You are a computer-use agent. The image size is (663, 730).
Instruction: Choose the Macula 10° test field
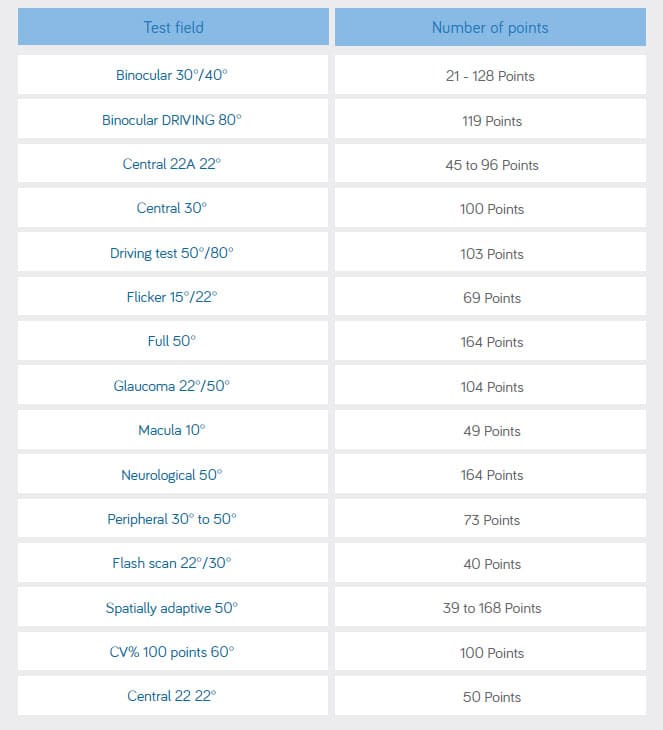point(172,430)
